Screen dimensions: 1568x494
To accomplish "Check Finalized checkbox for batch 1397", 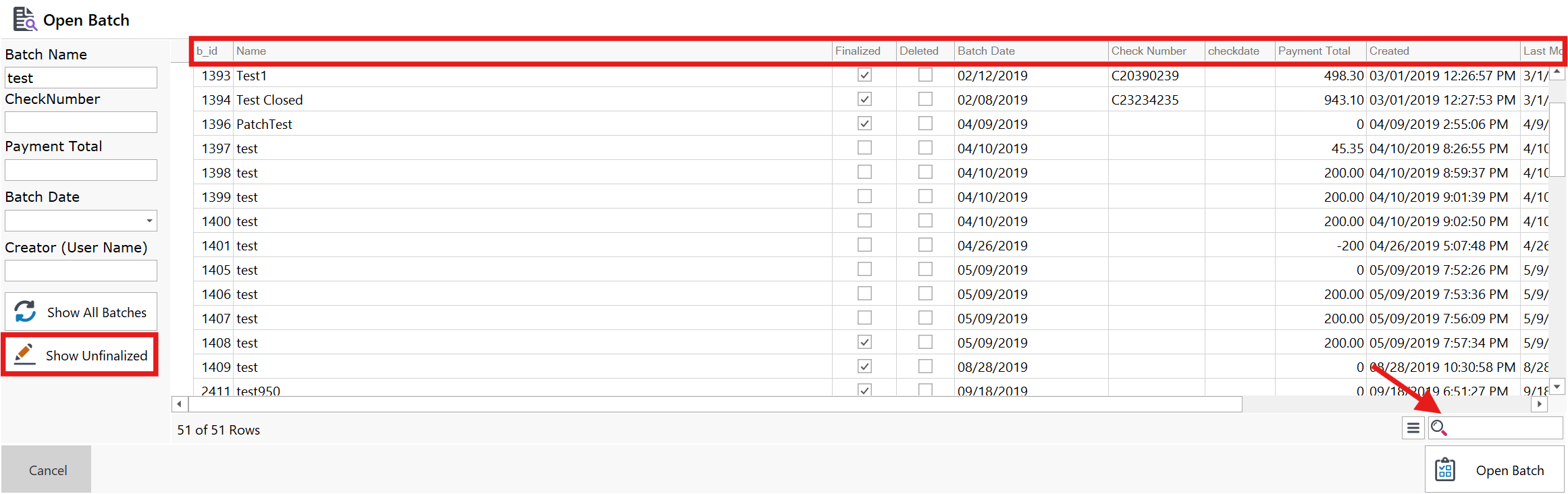I will 864,148.
